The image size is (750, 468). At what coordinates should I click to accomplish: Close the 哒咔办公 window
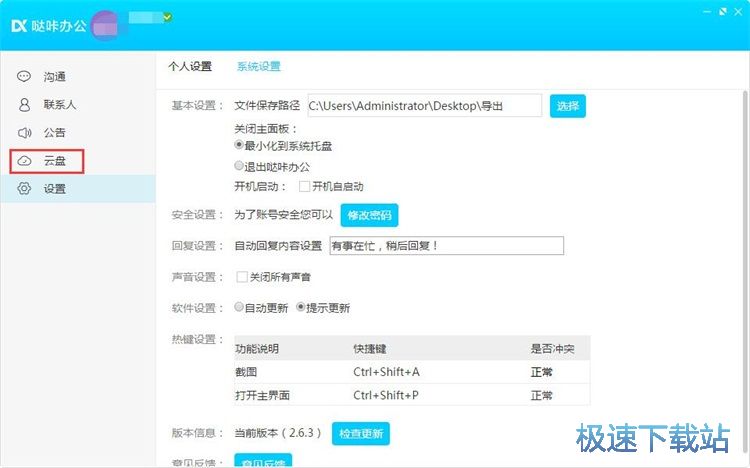(738, 11)
